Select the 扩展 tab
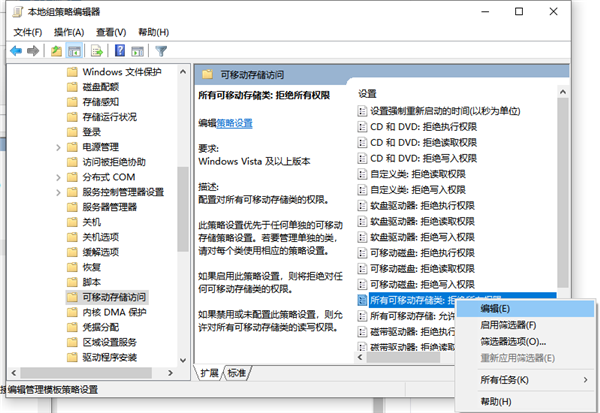Viewport: 600px width, 413px height. tap(209, 373)
